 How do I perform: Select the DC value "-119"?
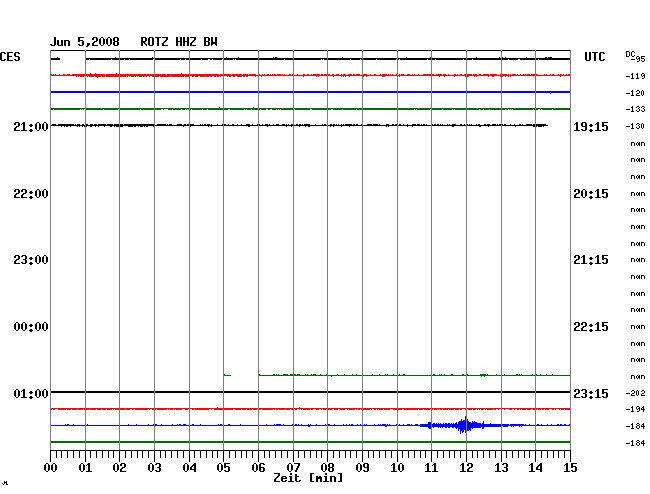click(x=635, y=76)
